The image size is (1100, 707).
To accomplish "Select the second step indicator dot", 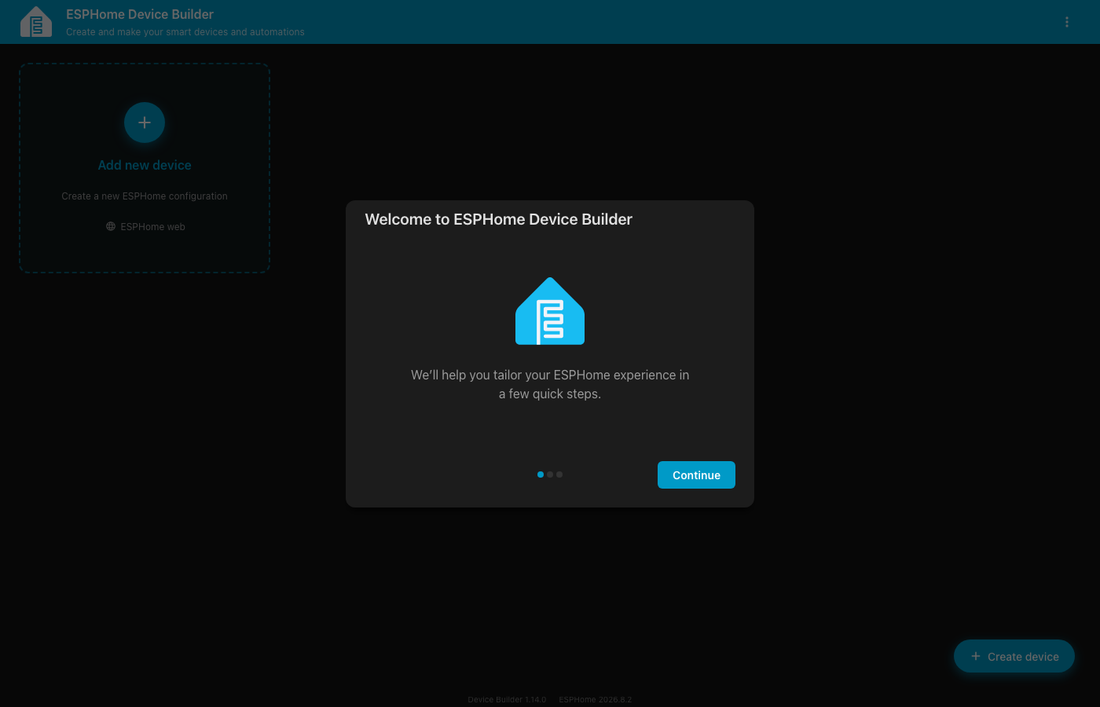I will pyautogui.click(x=550, y=475).
